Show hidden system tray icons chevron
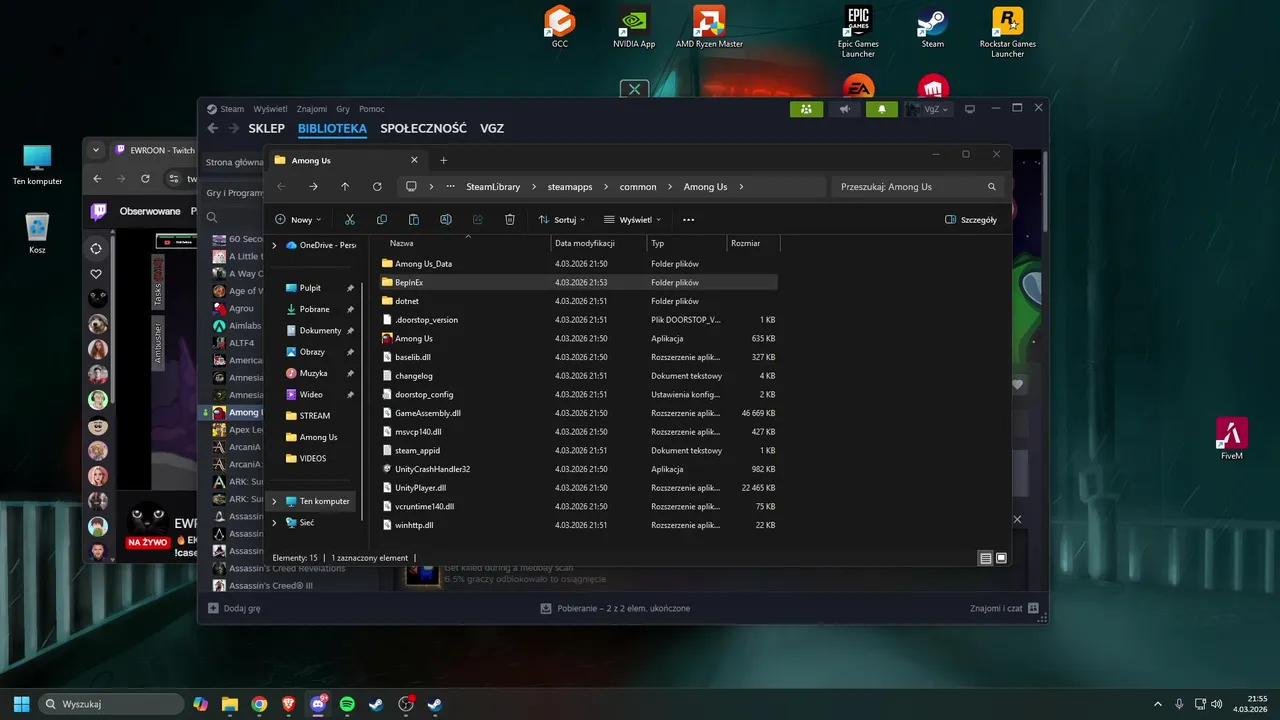Viewport: 1280px width, 720px height. click(1158, 704)
